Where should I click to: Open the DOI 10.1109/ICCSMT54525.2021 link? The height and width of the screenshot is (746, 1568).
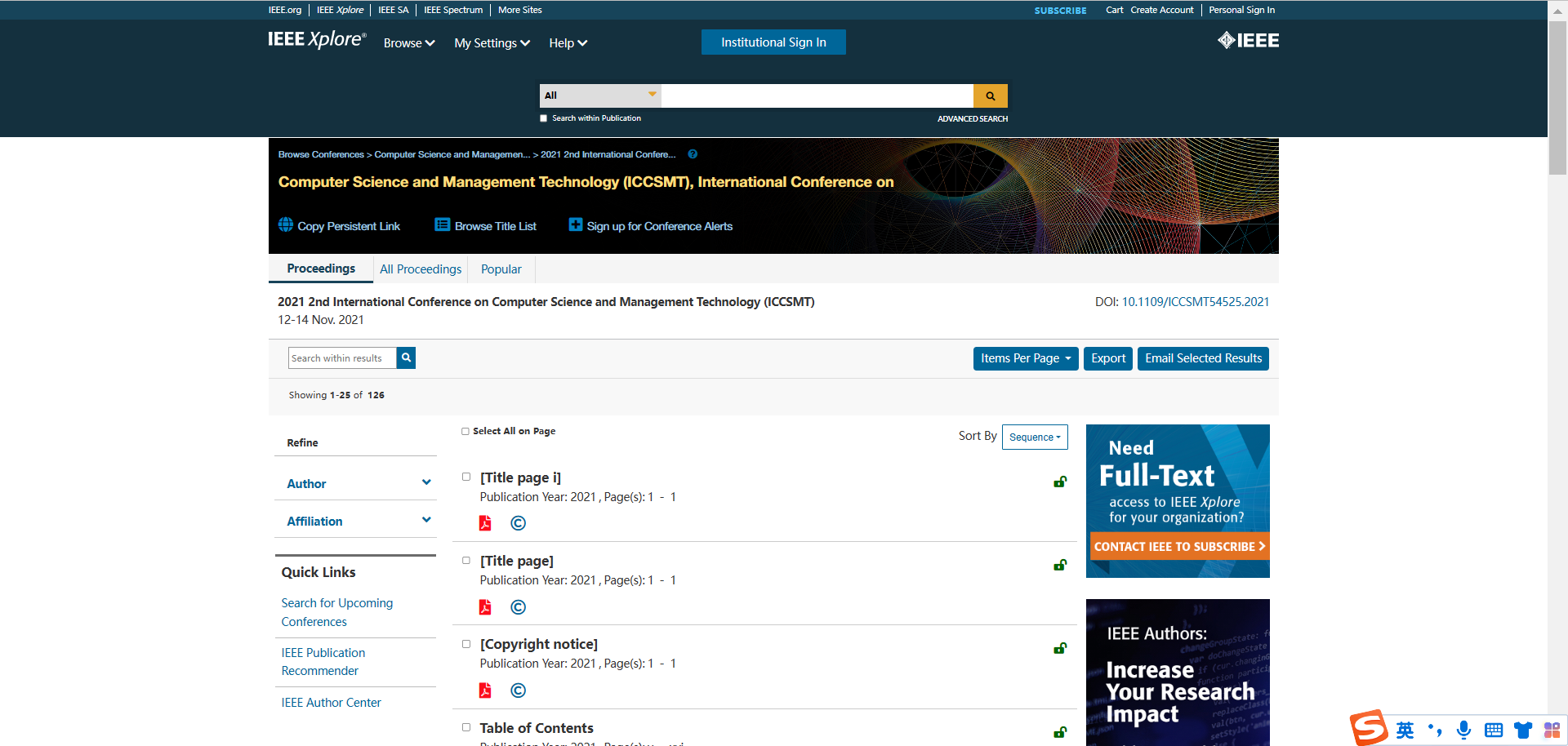coord(1196,302)
